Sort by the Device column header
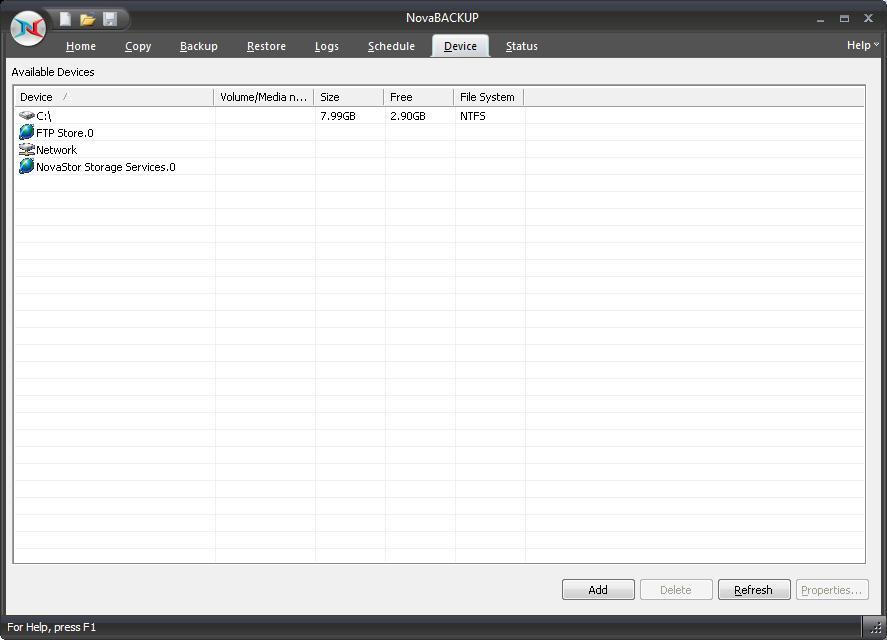The width and height of the screenshot is (887, 640). click(114, 97)
